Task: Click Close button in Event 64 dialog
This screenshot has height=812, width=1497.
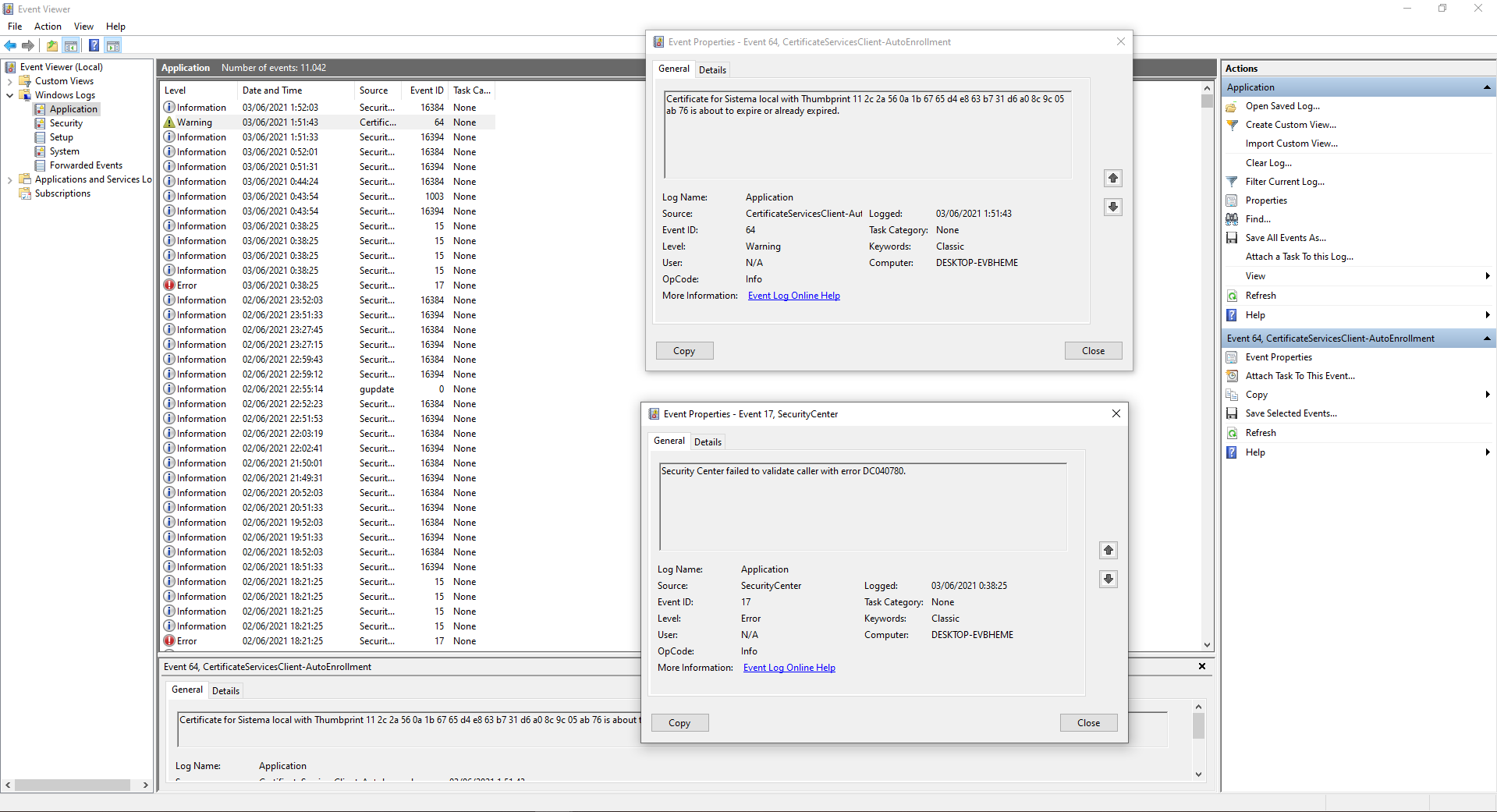Action: coord(1093,351)
